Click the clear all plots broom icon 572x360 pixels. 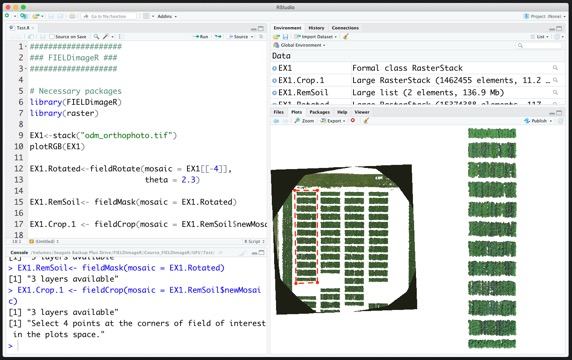(366, 121)
